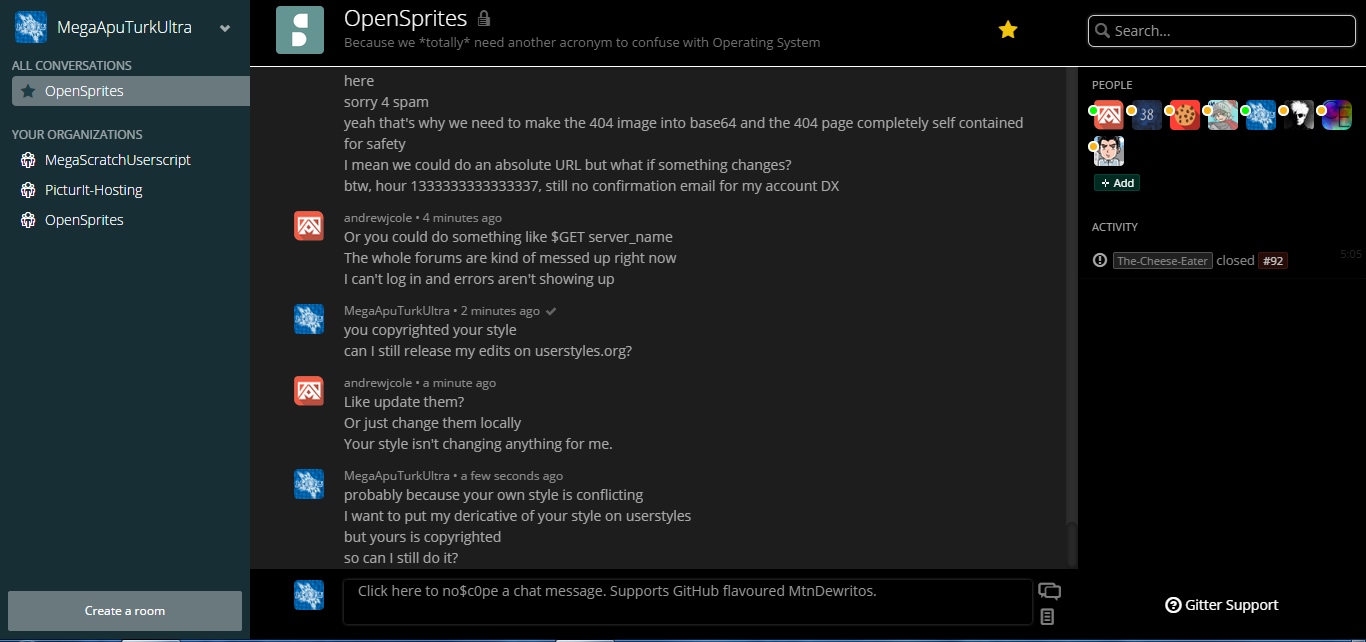Viewport: 1366px width, 642px height.
Task: Click into the chat message text box
Action: tap(686, 602)
